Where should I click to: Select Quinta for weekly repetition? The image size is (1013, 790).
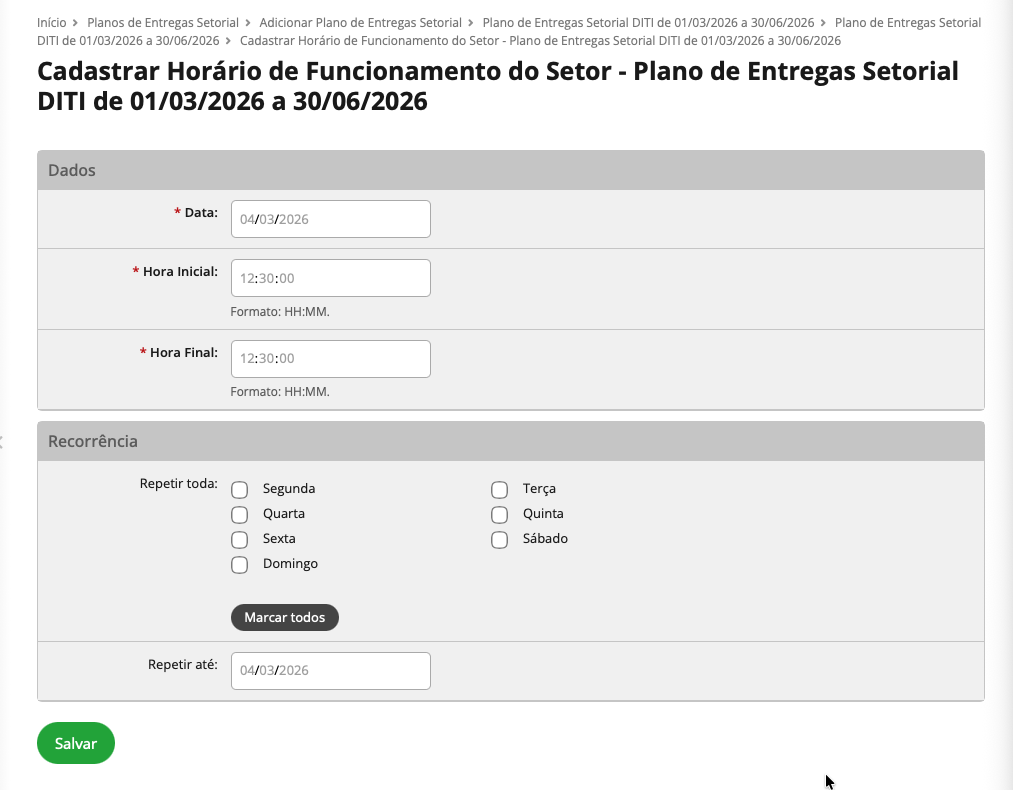[500, 515]
